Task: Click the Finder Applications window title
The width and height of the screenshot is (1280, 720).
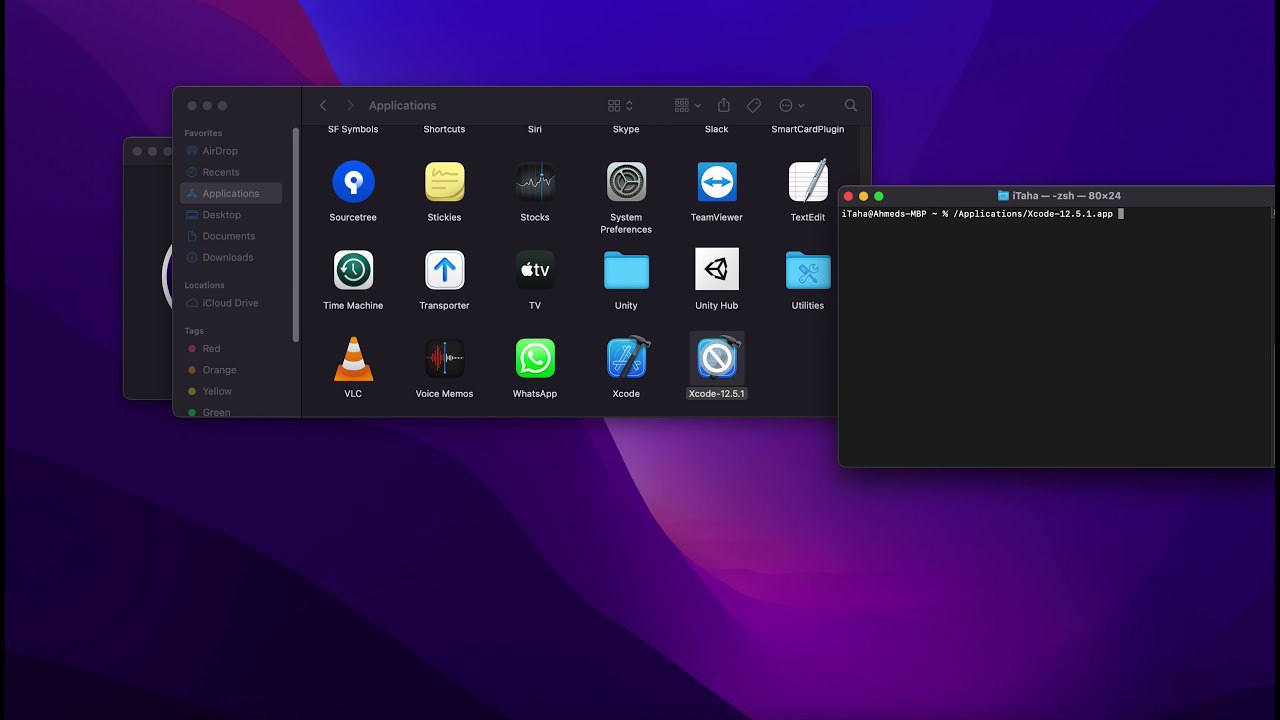Action: coord(403,105)
